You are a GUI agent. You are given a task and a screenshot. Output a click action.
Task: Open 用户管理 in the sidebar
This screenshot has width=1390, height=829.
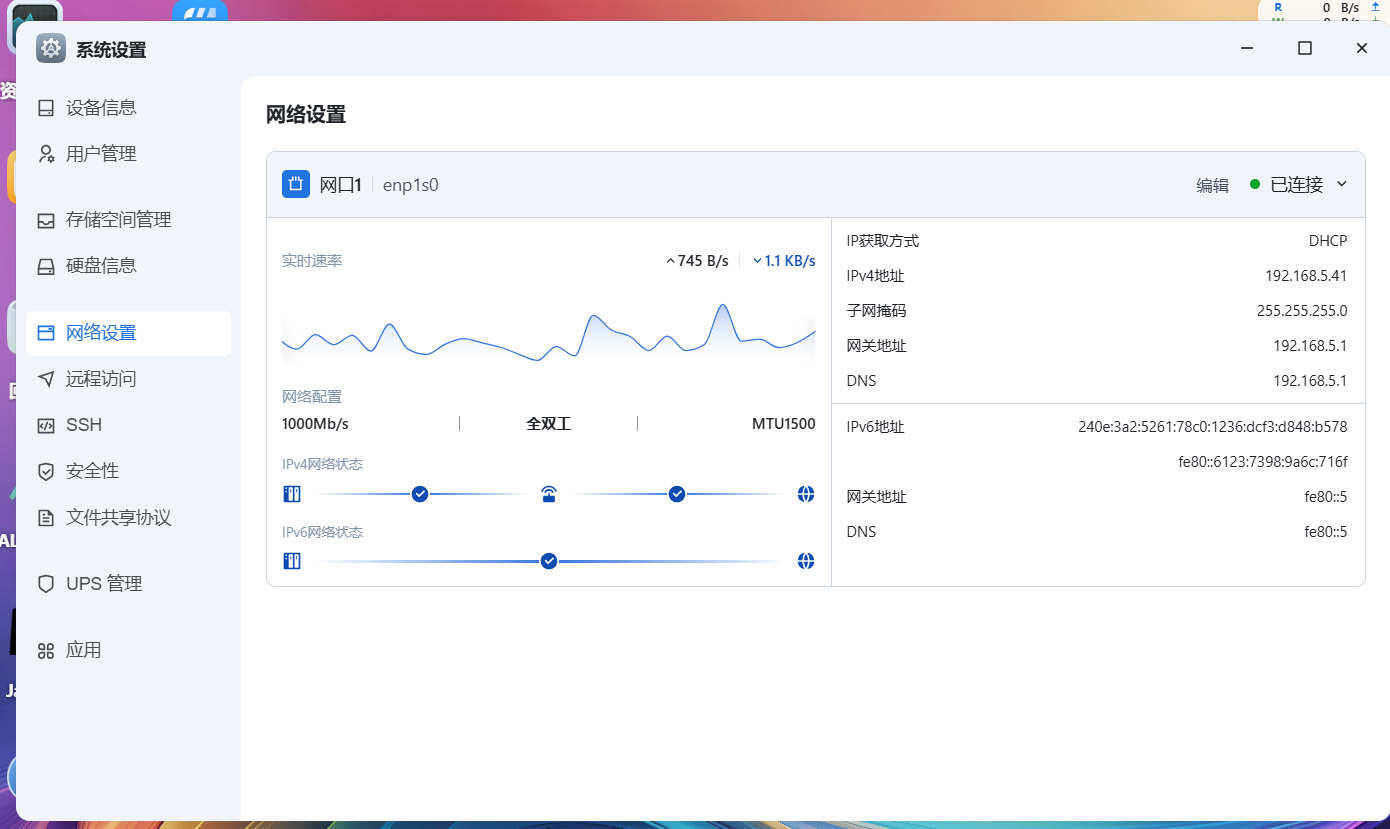(x=128, y=154)
